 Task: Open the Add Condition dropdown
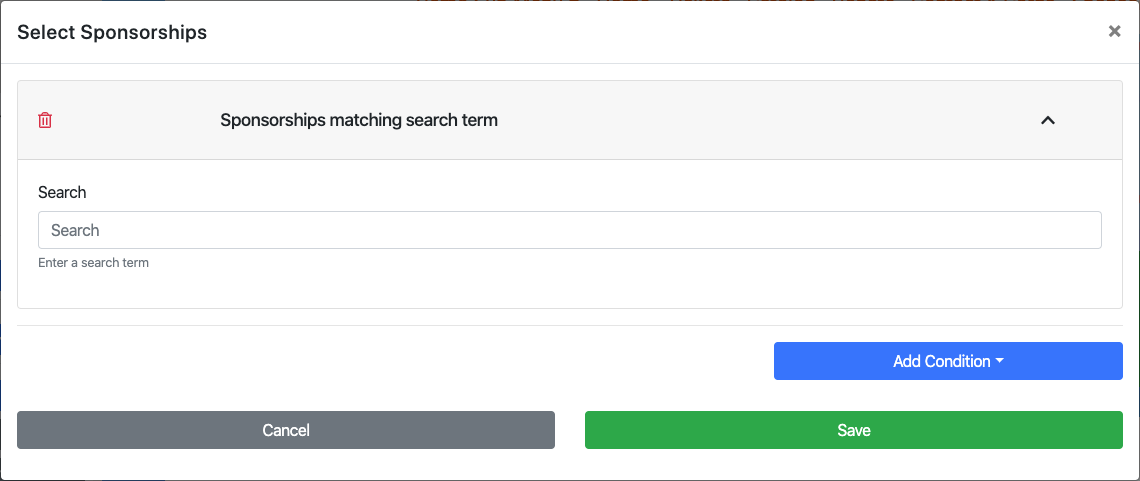pos(947,361)
